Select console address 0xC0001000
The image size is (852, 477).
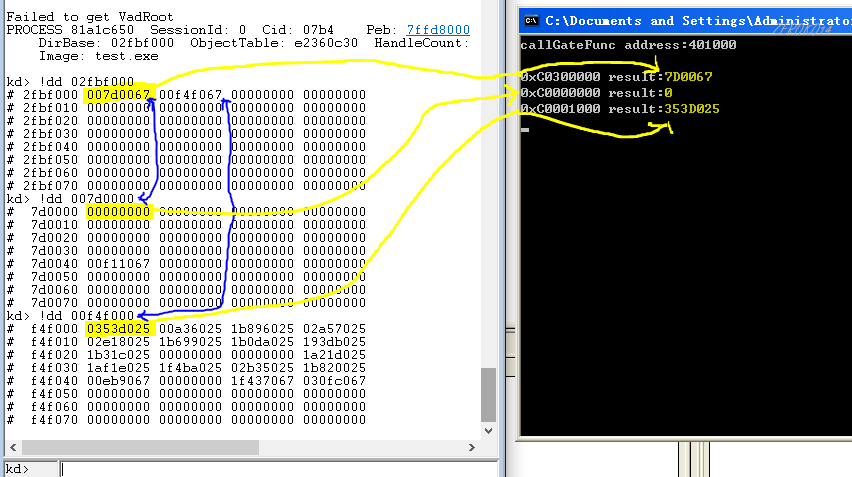pyautogui.click(x=560, y=109)
